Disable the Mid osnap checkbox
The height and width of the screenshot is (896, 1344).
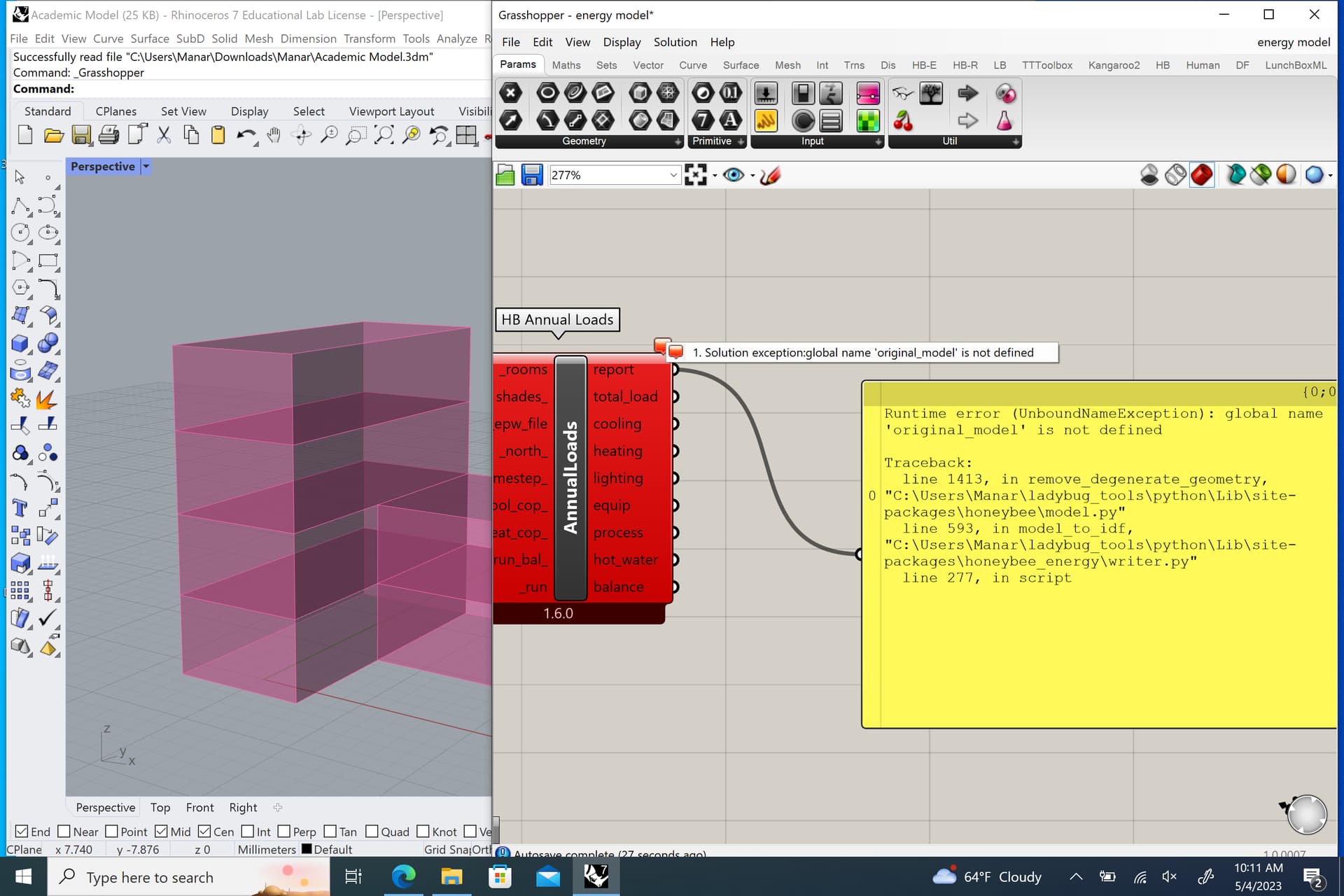162,832
